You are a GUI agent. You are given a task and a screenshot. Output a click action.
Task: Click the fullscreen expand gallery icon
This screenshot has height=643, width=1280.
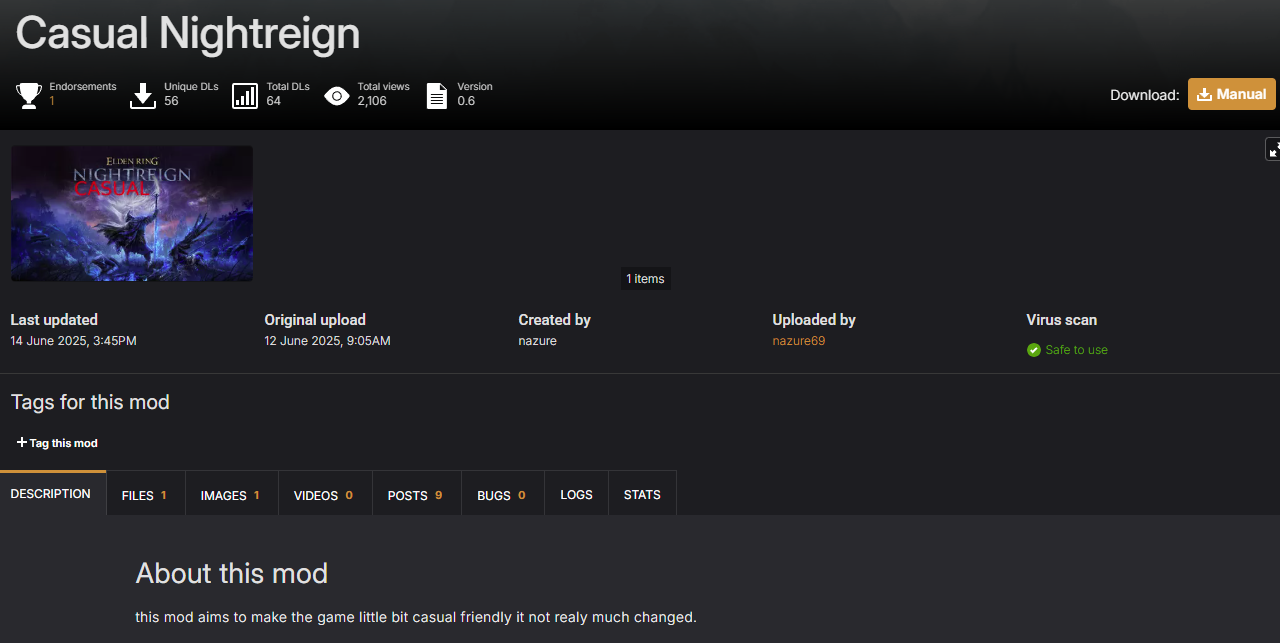pyautogui.click(x=1273, y=149)
